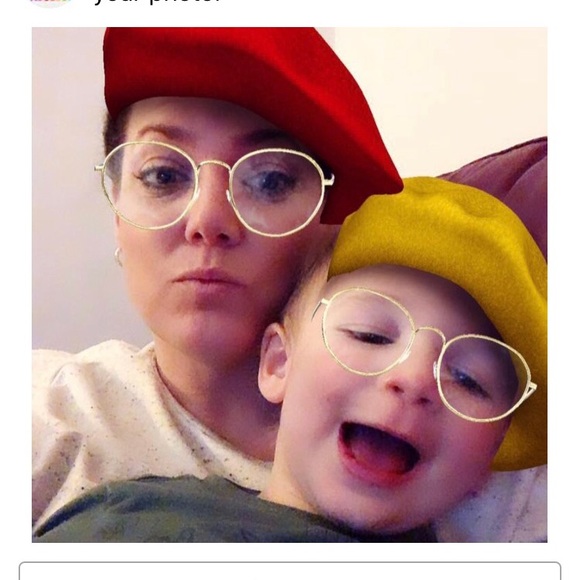This screenshot has height=580, width=580.
Task: Click inside the empty text box below photo
Action: [x=290, y=571]
